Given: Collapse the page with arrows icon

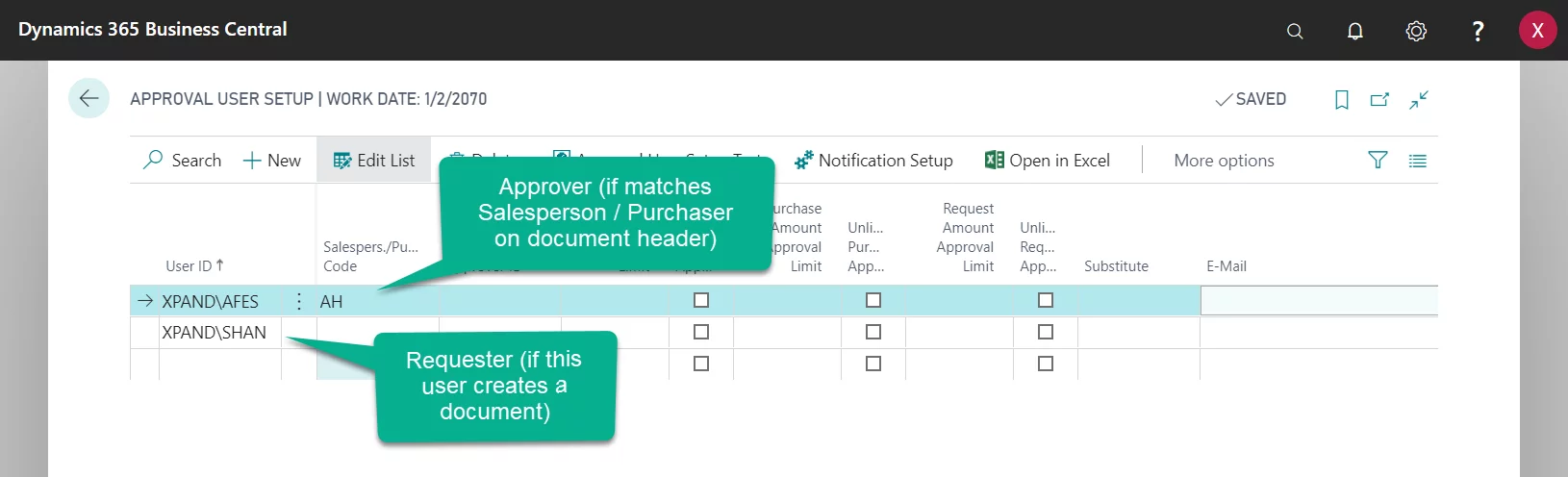Looking at the screenshot, I should tap(1419, 99).
